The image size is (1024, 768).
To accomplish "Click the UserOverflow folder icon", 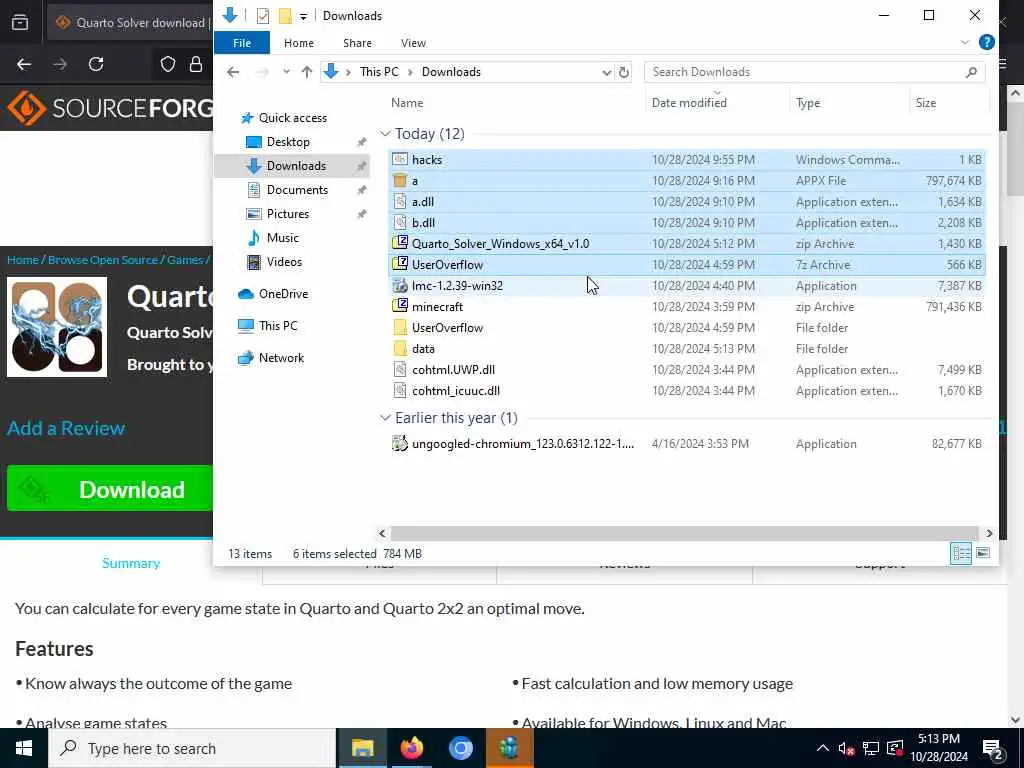I will click(x=400, y=328).
